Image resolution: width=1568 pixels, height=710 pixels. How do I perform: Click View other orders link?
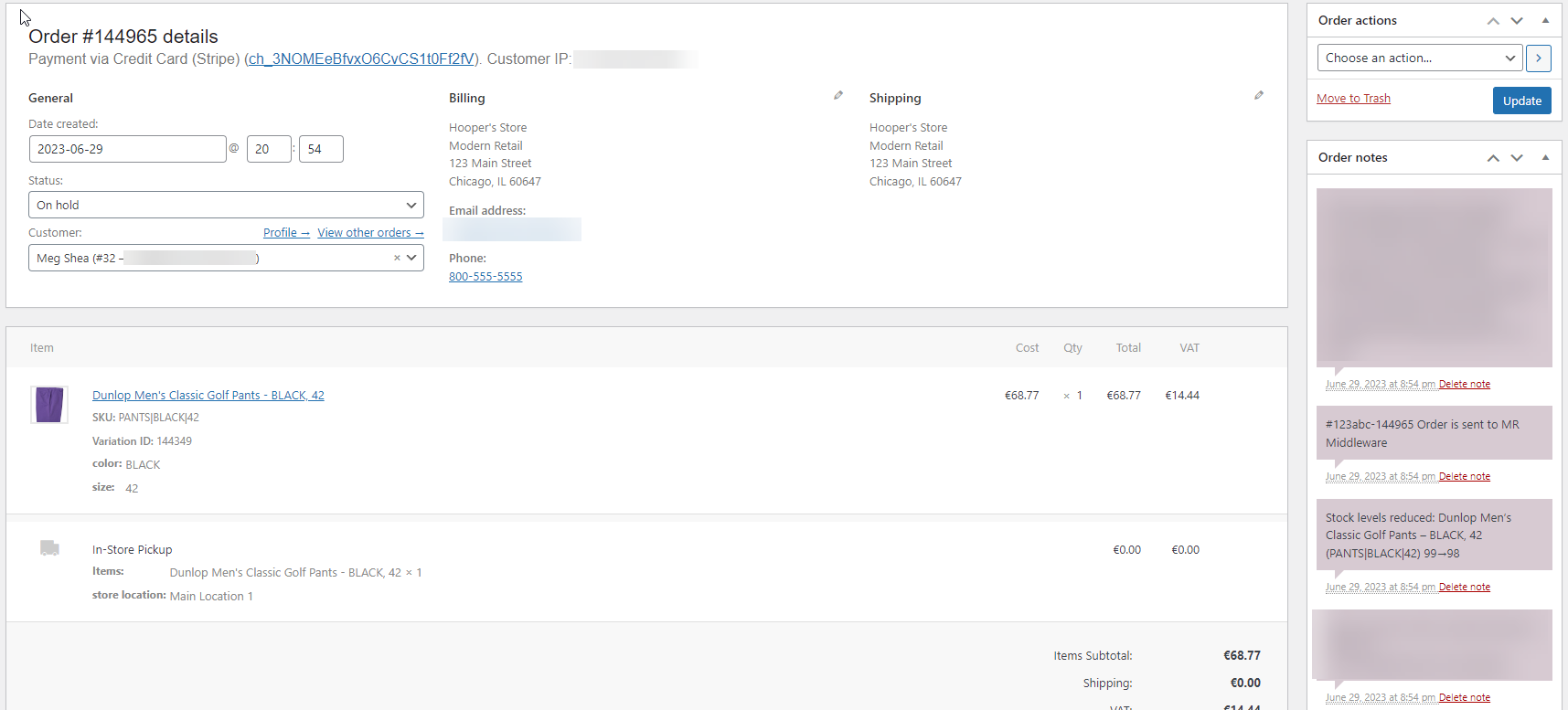coord(370,233)
